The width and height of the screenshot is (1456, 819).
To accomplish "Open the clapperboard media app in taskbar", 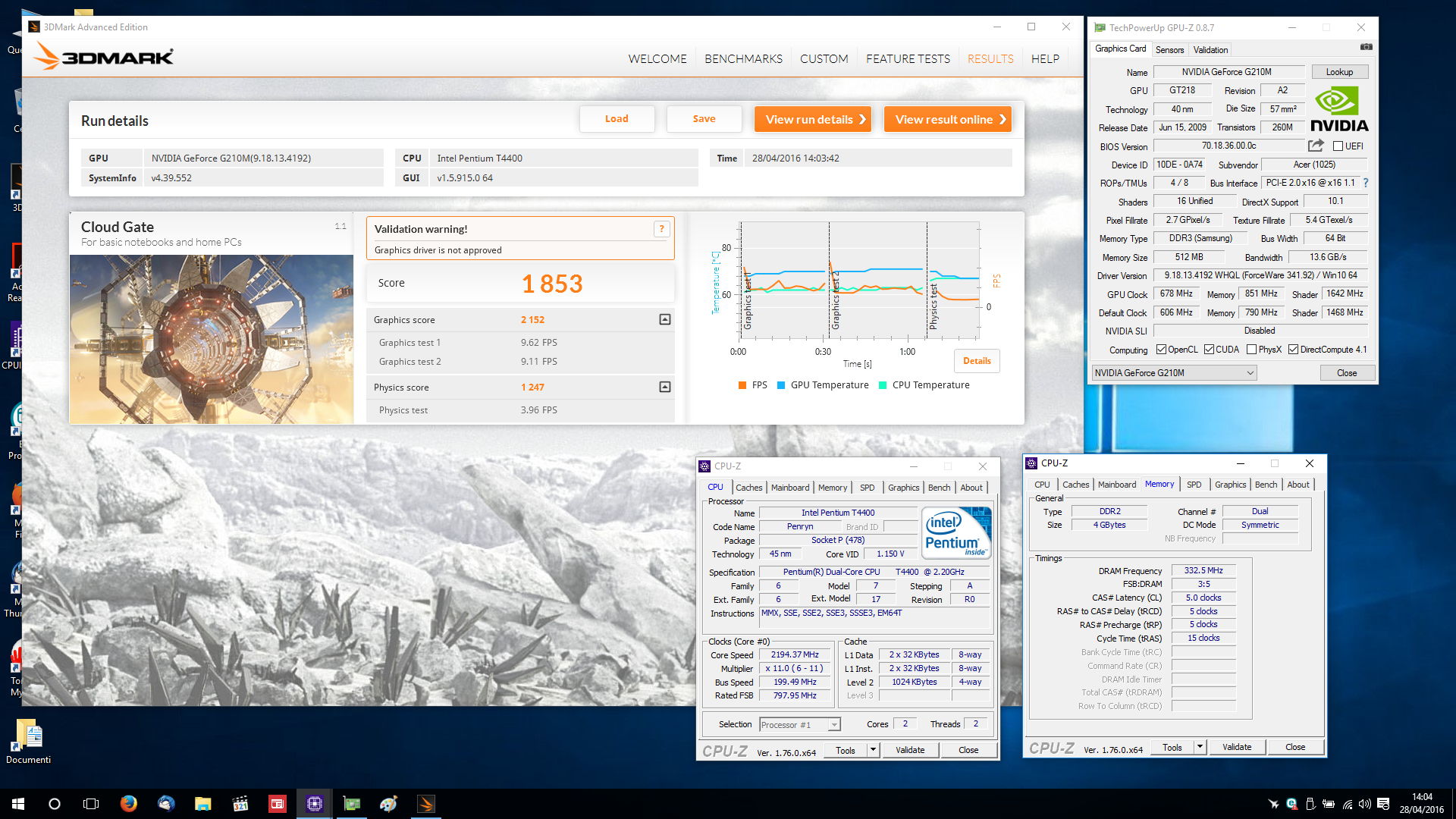I will point(240,804).
